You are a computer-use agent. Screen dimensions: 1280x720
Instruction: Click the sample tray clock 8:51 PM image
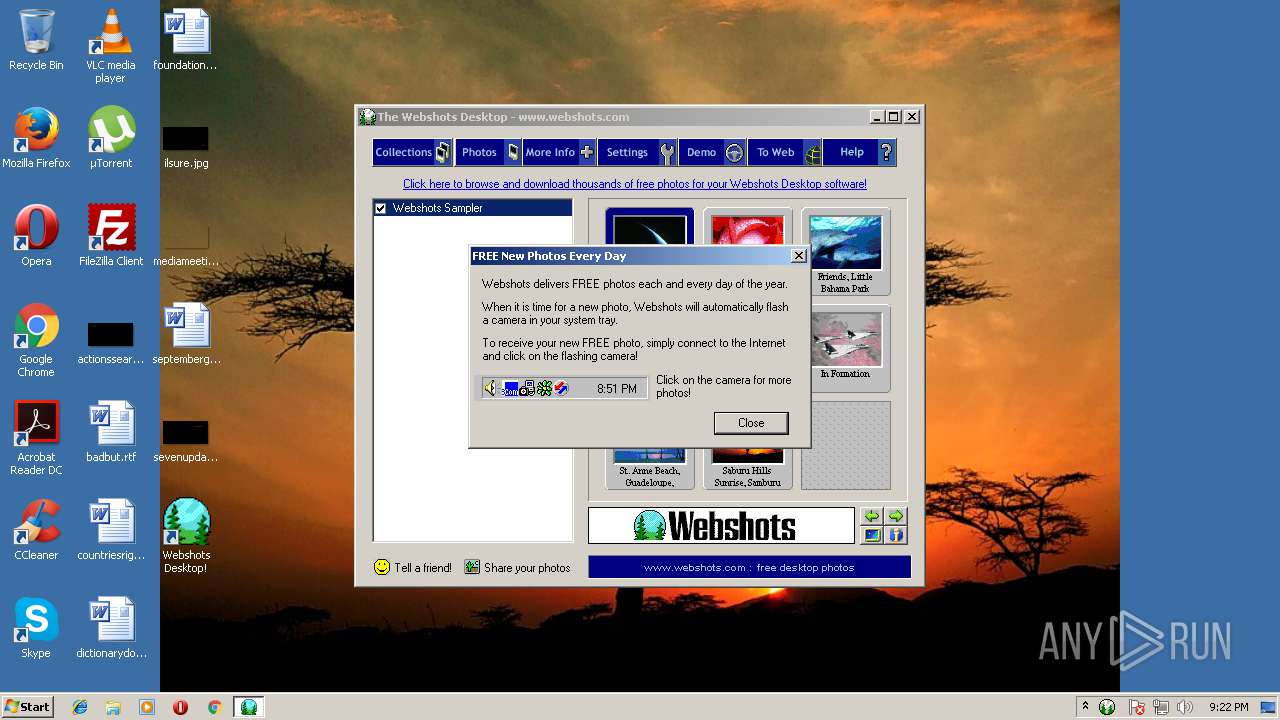(564, 388)
